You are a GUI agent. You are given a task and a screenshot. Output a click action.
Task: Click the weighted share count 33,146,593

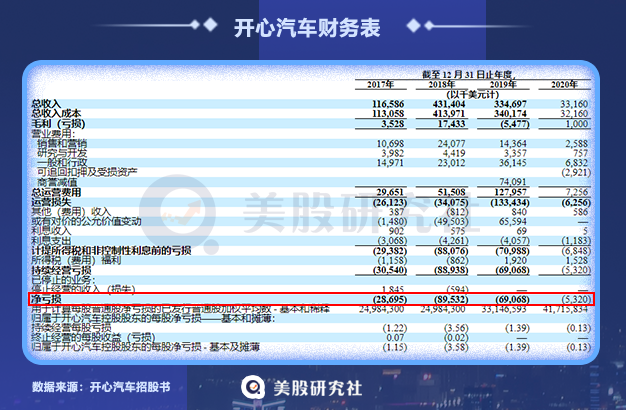503,309
